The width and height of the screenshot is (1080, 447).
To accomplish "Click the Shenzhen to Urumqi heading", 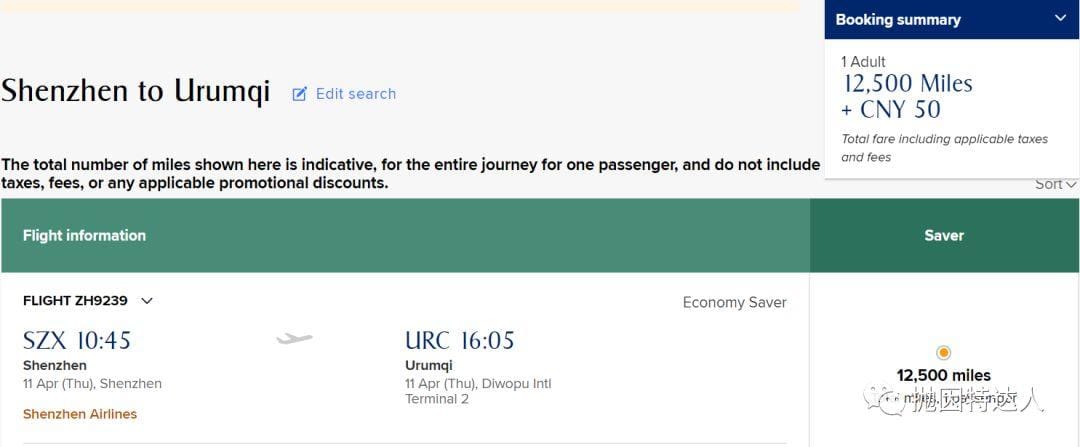I will 136,92.
